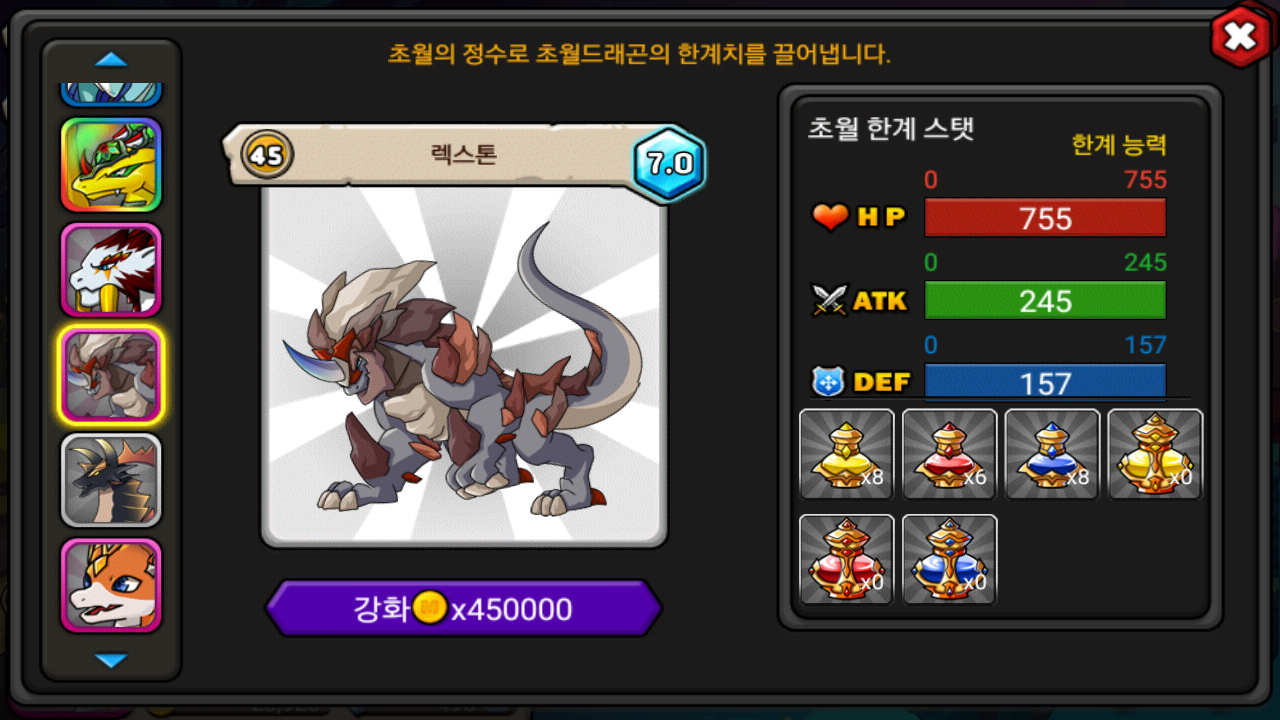Viewport: 1280px width, 720px height.
Task: Click the 강화 x450000 enhance button
Action: pyautogui.click(x=464, y=608)
